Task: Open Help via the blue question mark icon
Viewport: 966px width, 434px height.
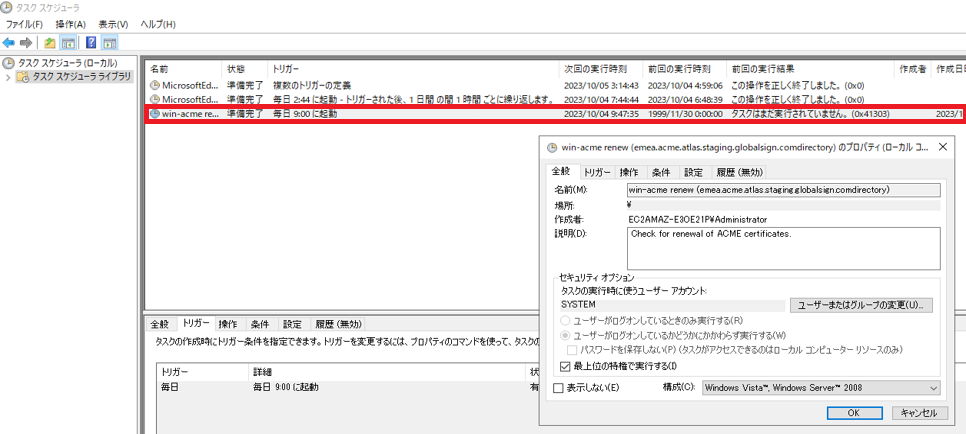Action: click(x=90, y=43)
